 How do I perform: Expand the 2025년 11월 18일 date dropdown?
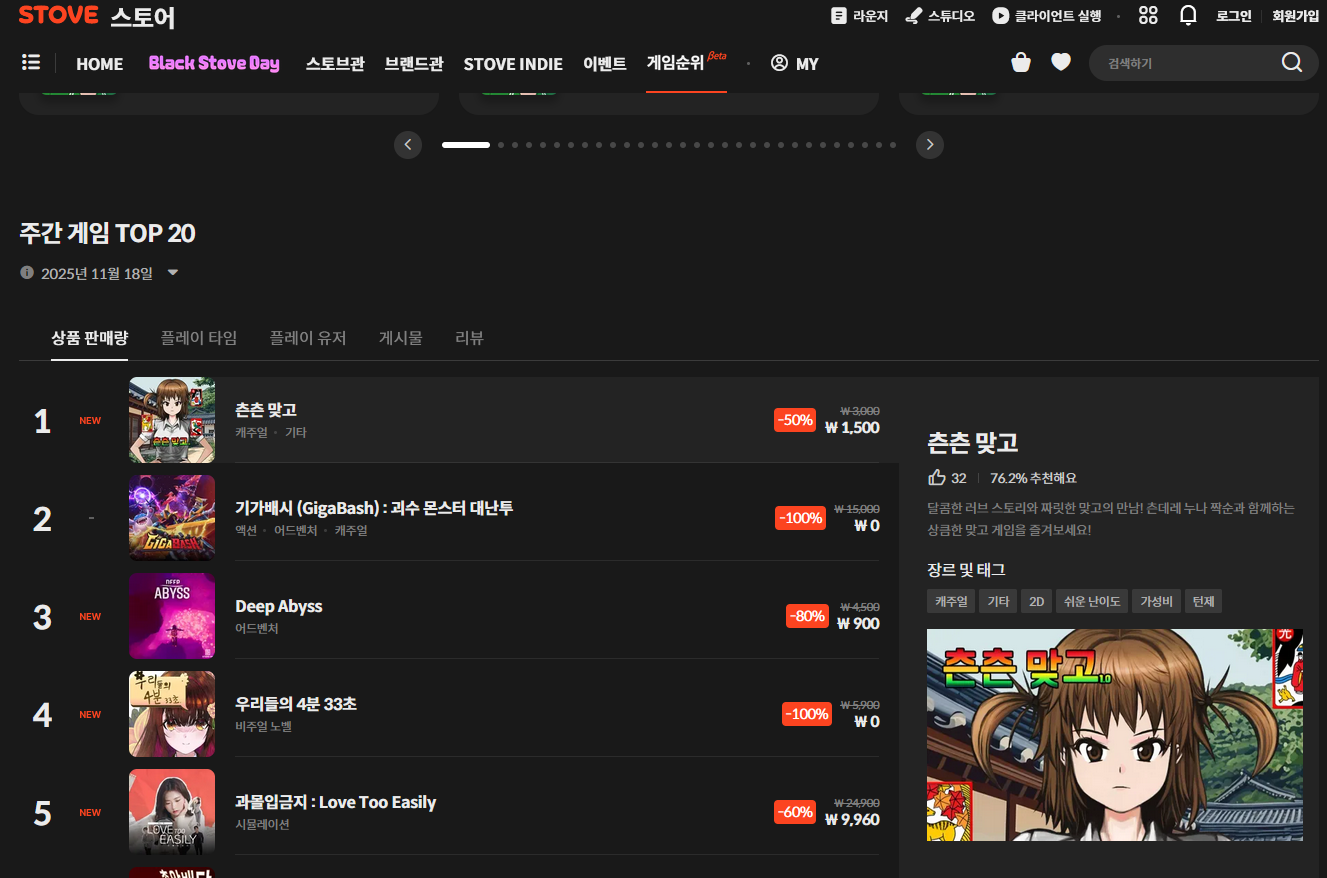click(172, 272)
